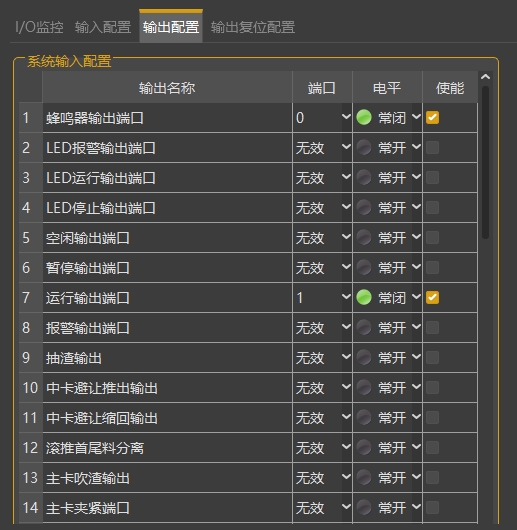The height and width of the screenshot is (530, 517).
Task: Disable the 蜂鸣器输出端口 enable checkbox
Action: tap(433, 118)
